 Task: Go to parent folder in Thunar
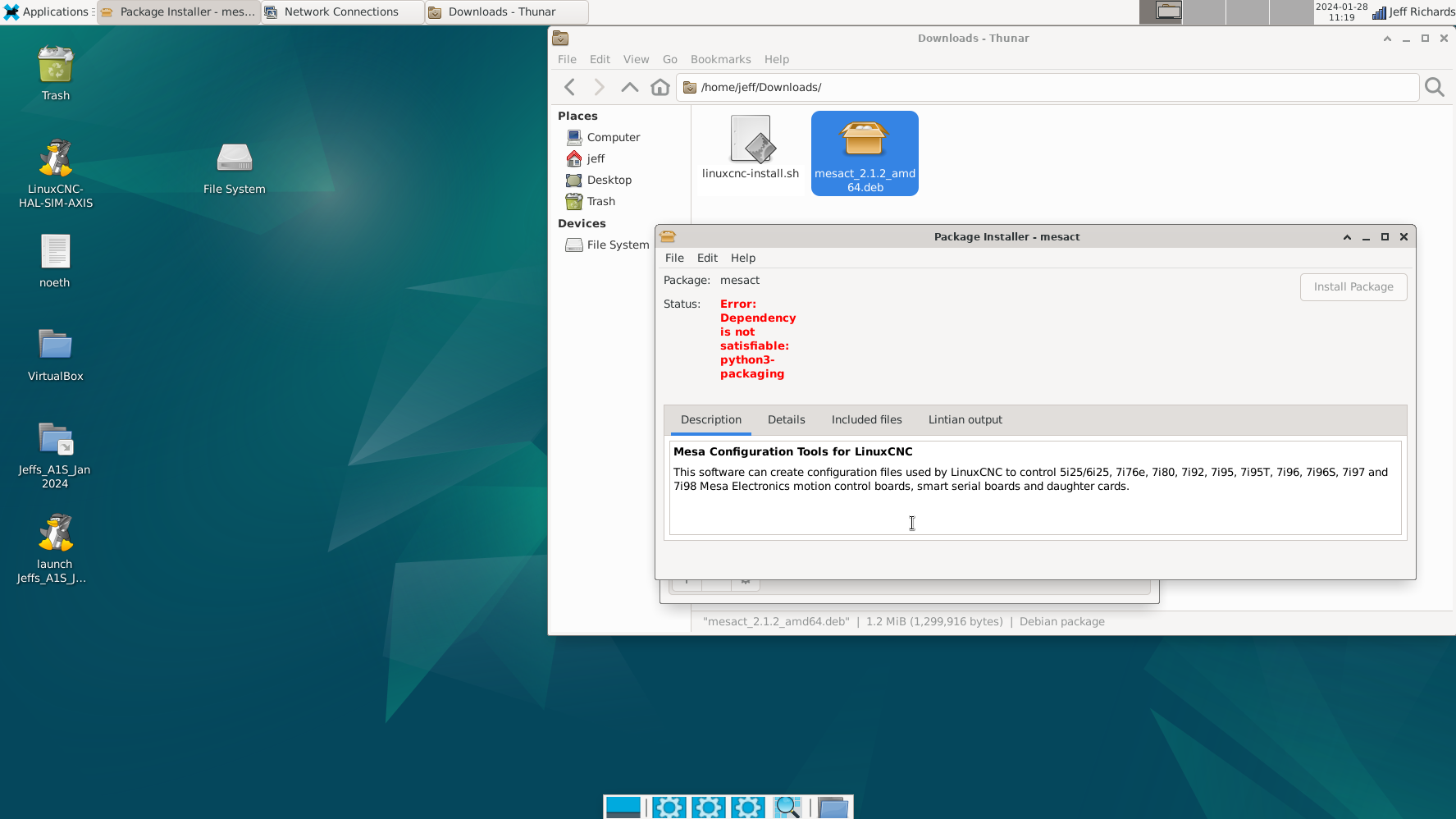click(629, 87)
